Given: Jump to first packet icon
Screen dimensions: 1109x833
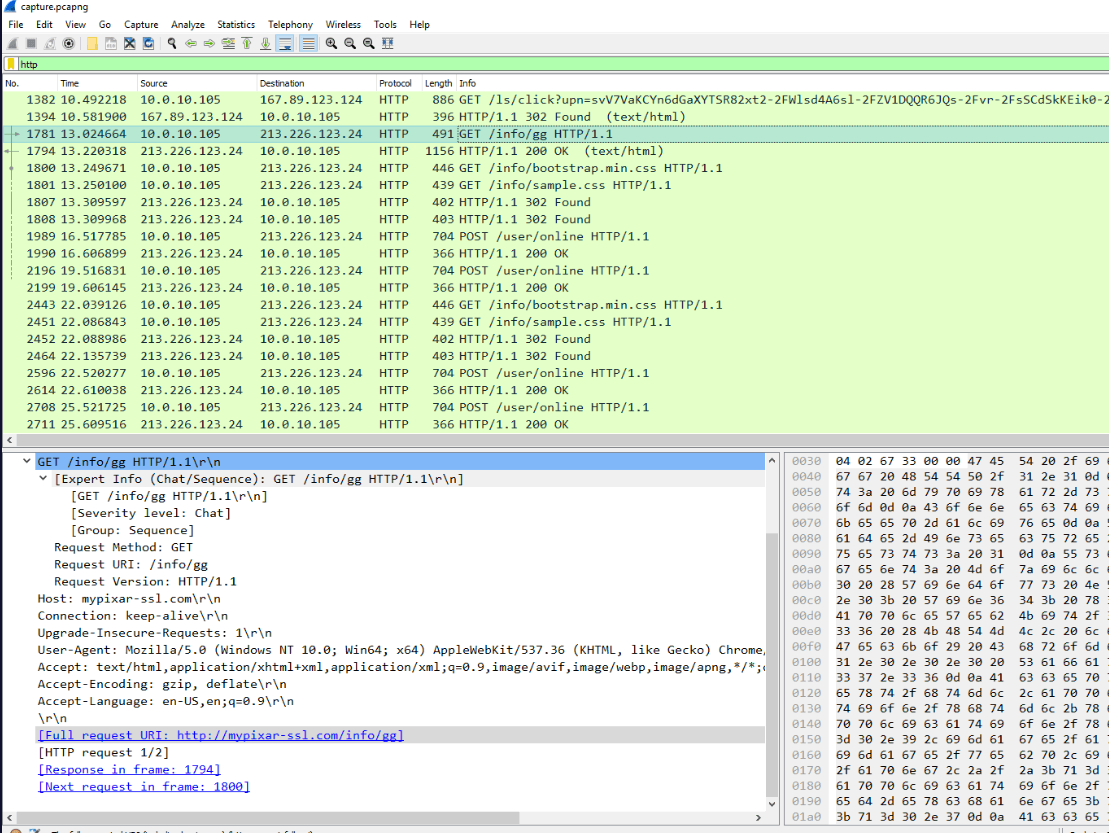Looking at the screenshot, I should [x=247, y=43].
